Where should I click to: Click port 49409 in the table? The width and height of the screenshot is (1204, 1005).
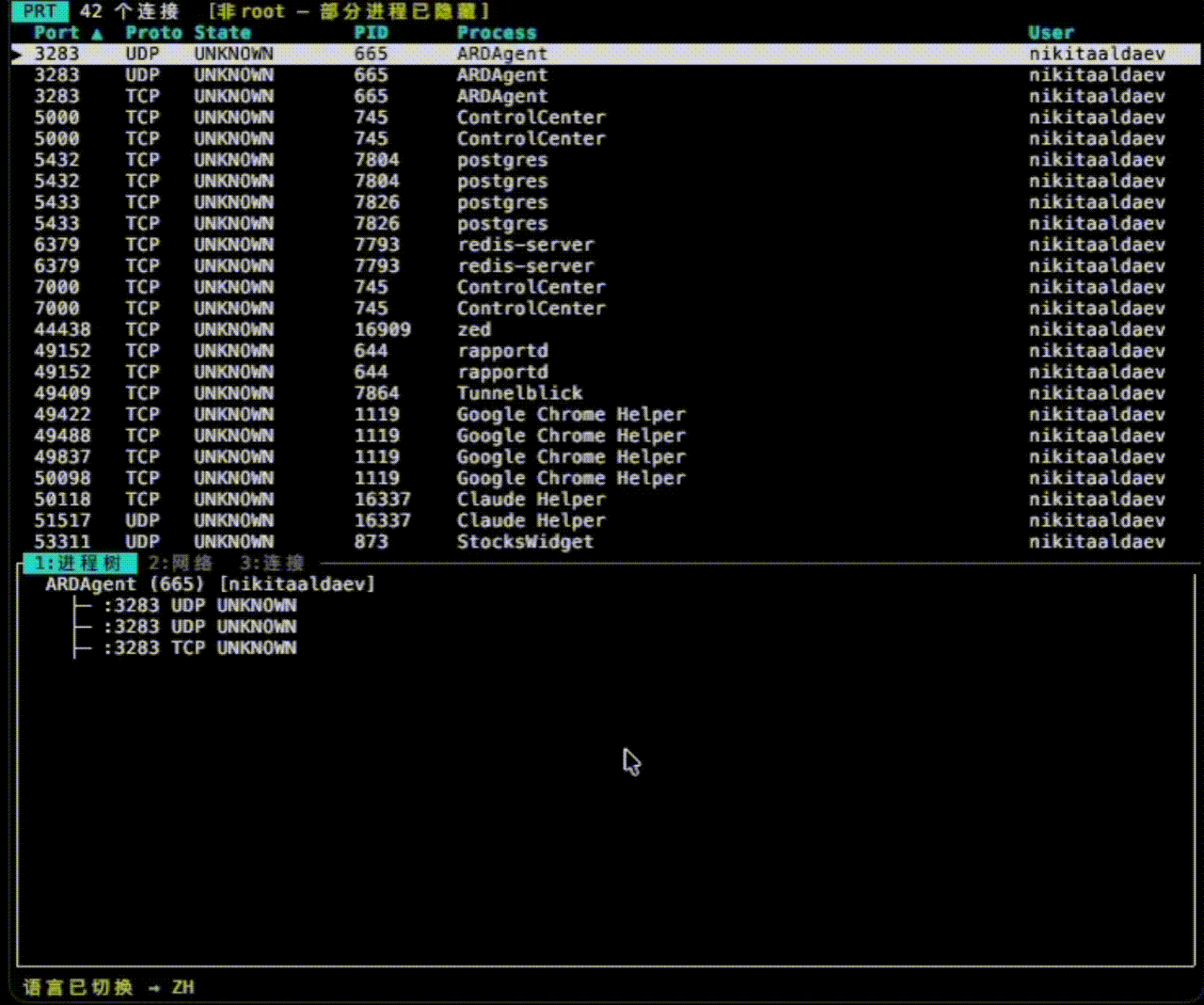(62, 393)
